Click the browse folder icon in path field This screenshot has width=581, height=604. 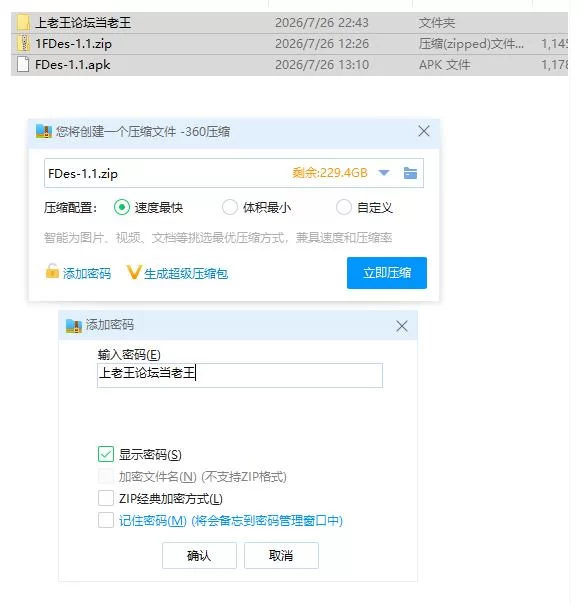pyautogui.click(x=410, y=173)
